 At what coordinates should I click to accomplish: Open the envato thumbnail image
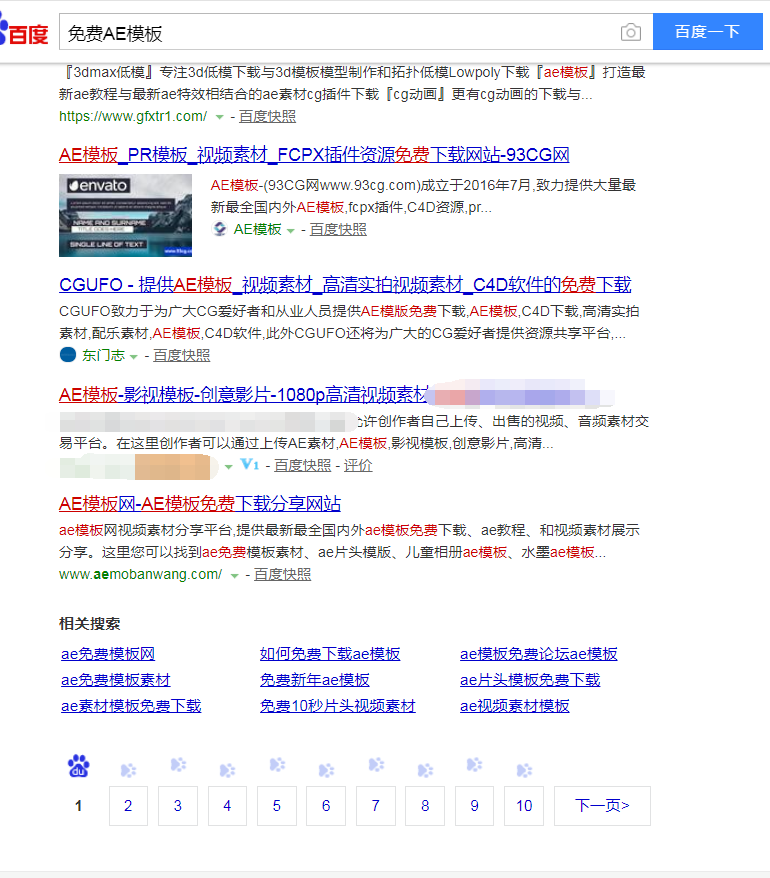click(125, 216)
